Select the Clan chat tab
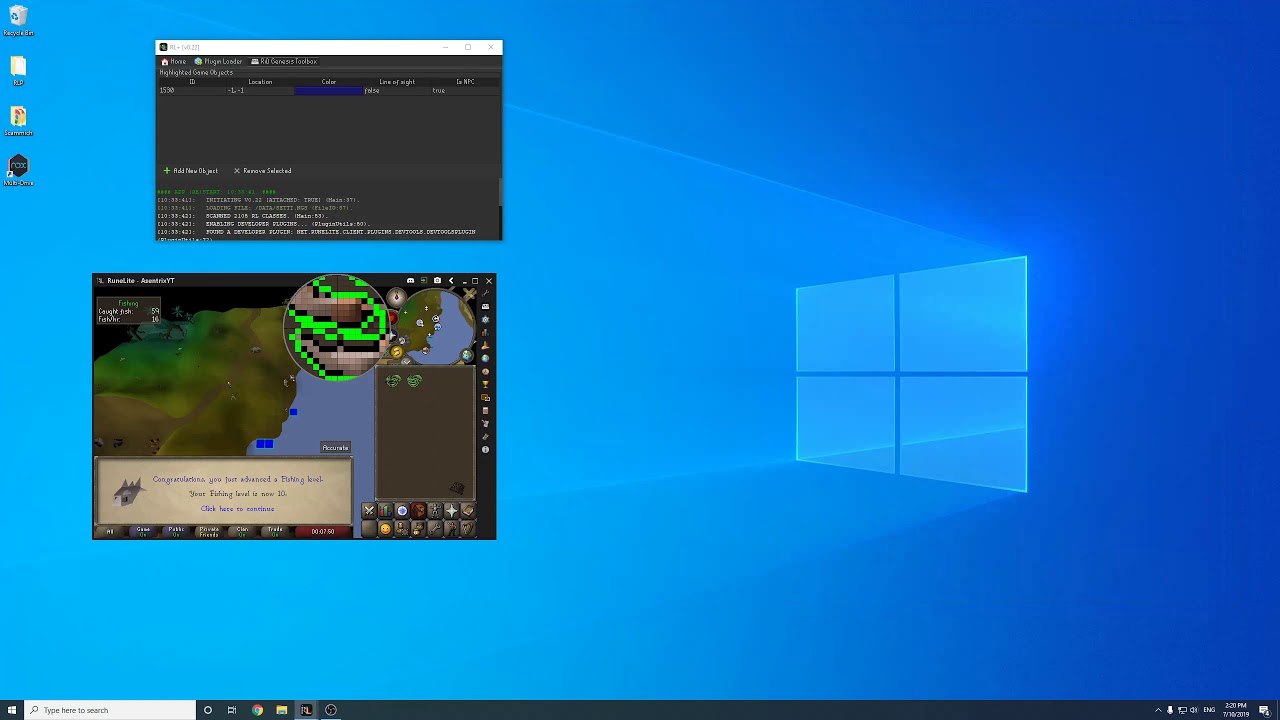The image size is (1280, 720). point(242,531)
